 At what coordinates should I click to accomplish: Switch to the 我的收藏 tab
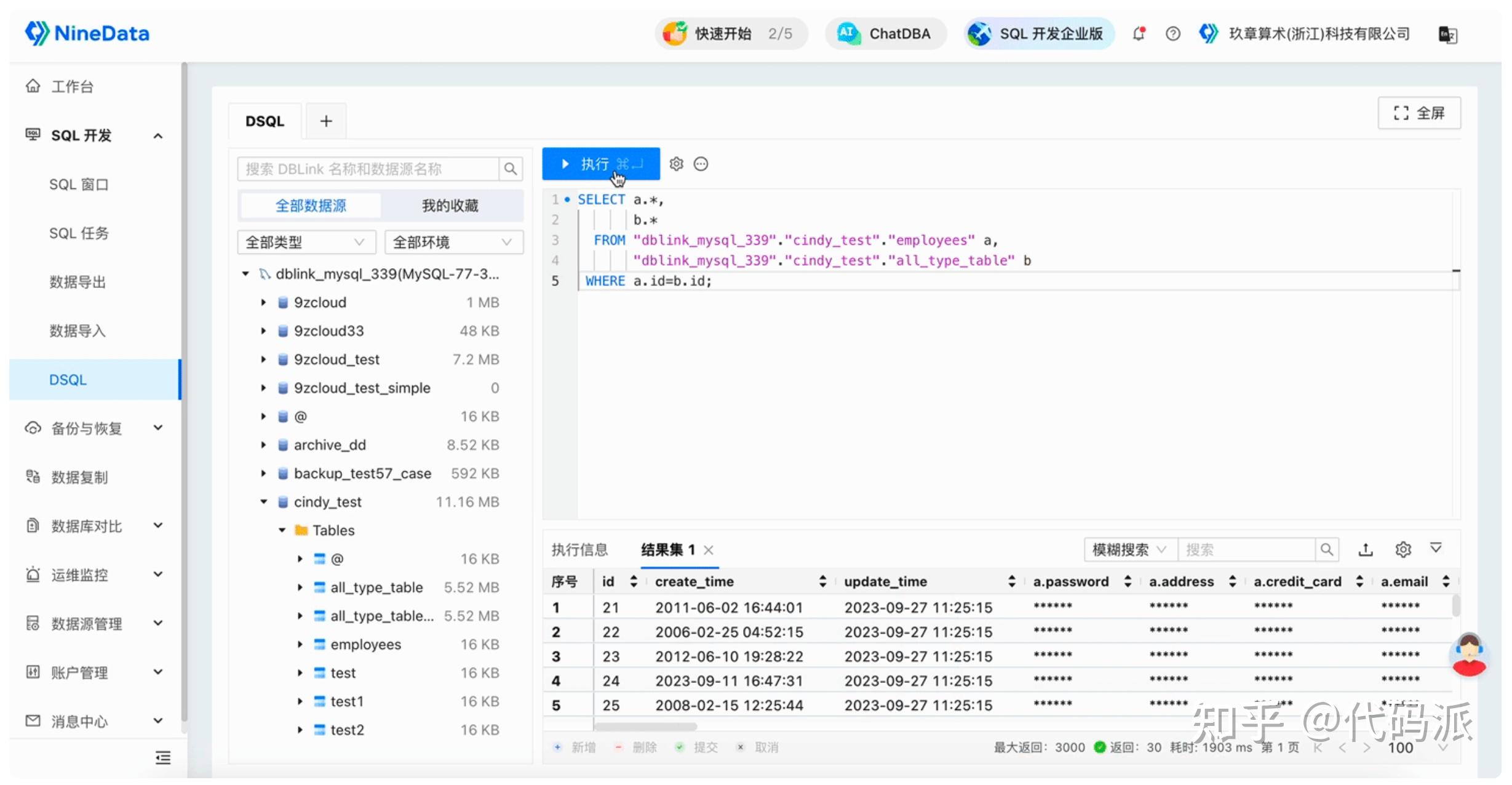coord(450,205)
